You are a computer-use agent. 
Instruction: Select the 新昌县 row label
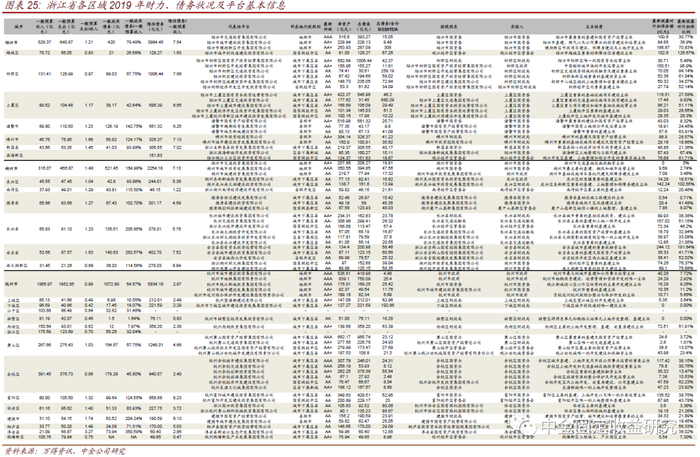[x=12, y=147]
